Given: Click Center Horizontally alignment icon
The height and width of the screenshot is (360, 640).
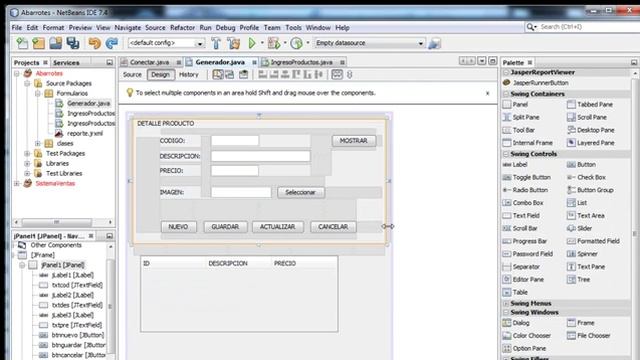Looking at the screenshot, I should (x=285, y=75).
